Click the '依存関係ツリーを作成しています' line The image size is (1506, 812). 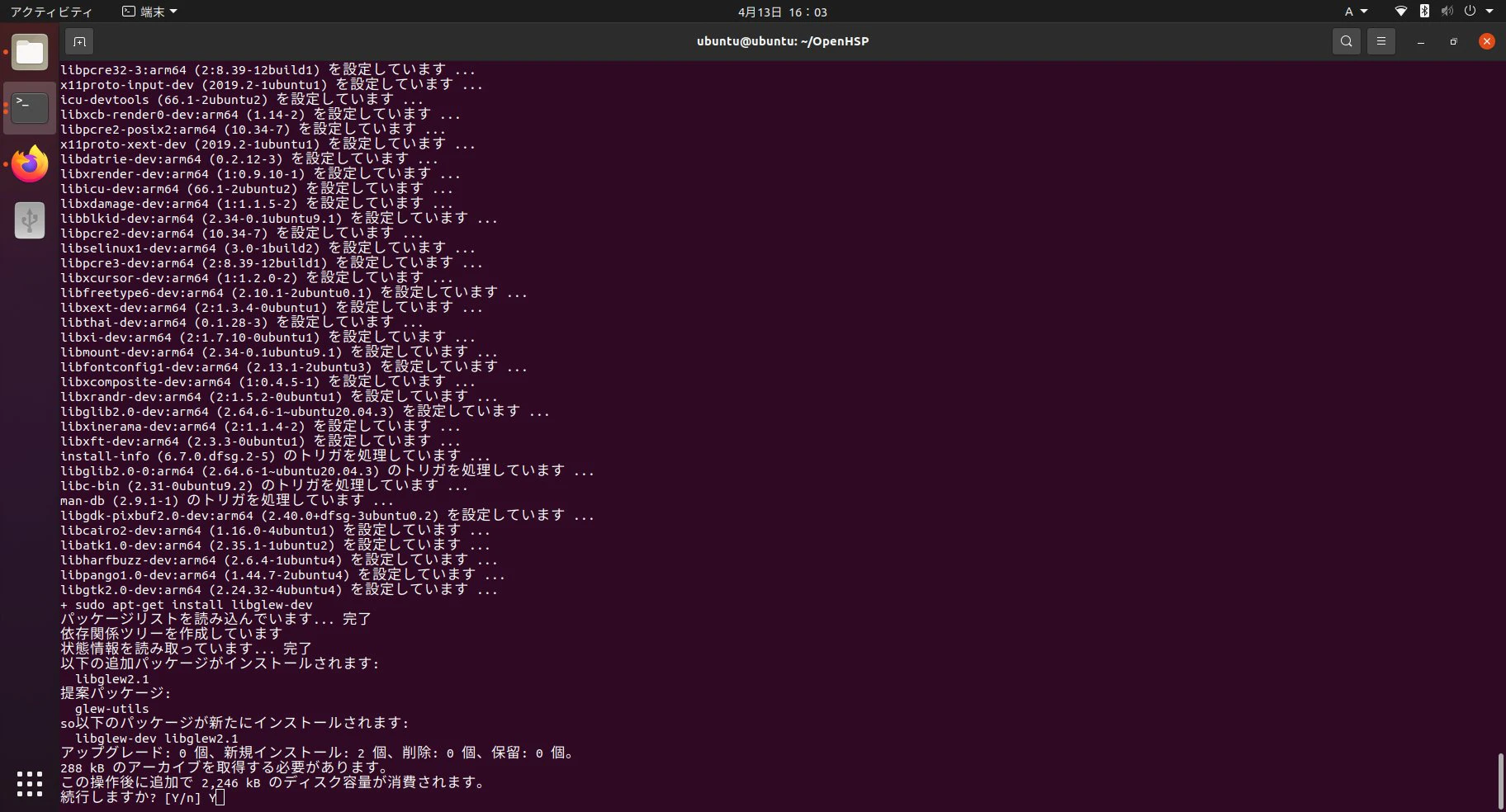coord(172,635)
